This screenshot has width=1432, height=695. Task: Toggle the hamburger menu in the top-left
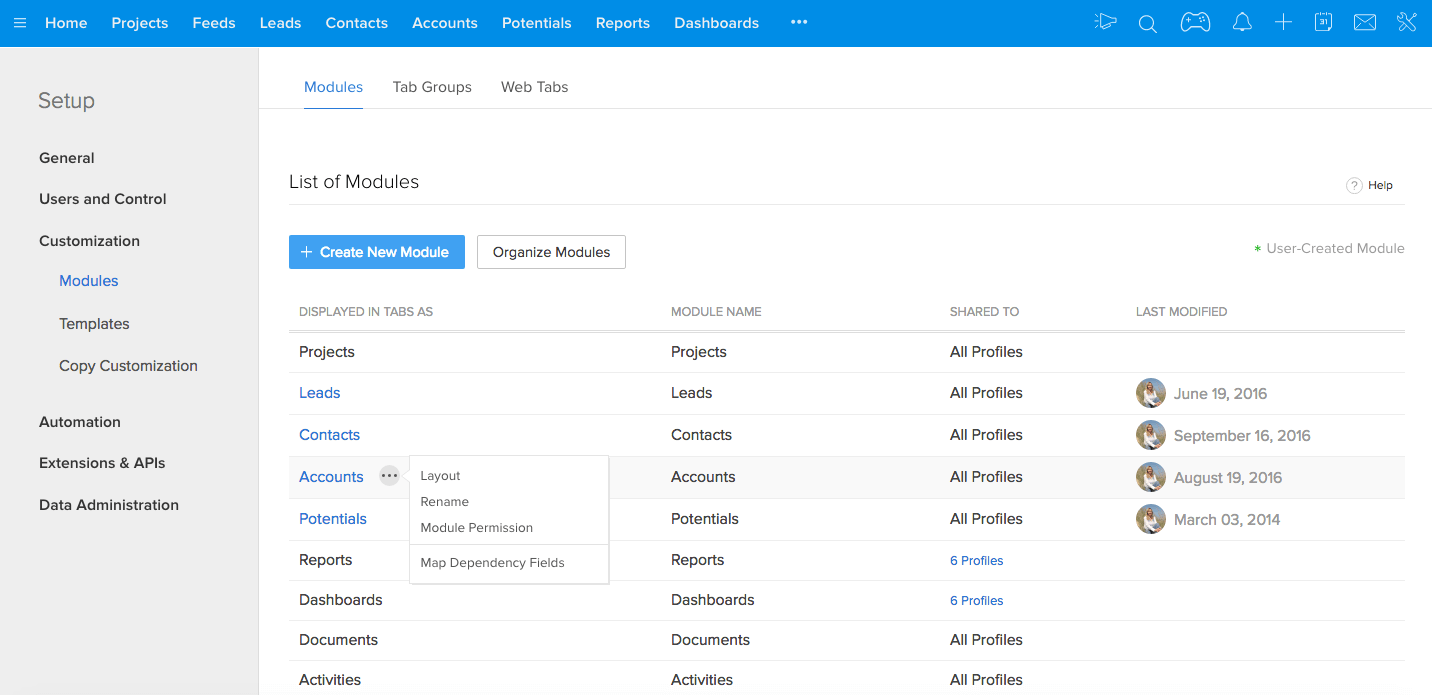[x=20, y=22]
